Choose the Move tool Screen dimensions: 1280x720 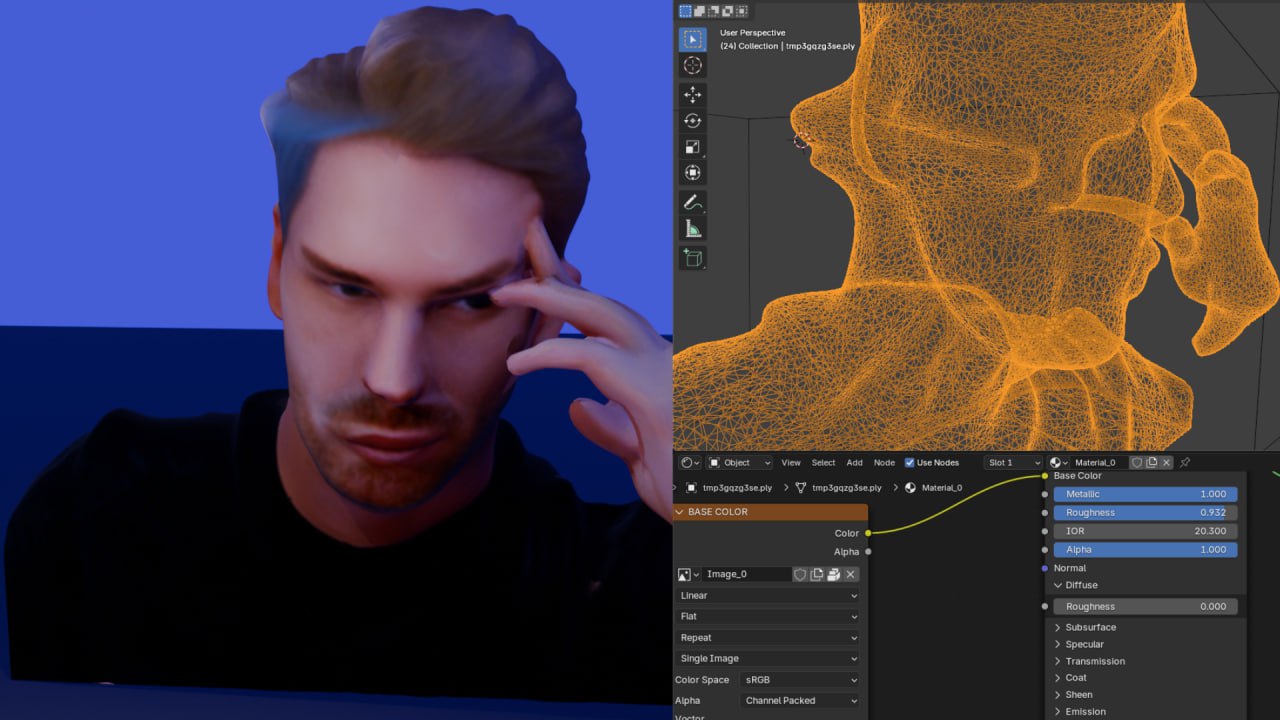point(692,95)
